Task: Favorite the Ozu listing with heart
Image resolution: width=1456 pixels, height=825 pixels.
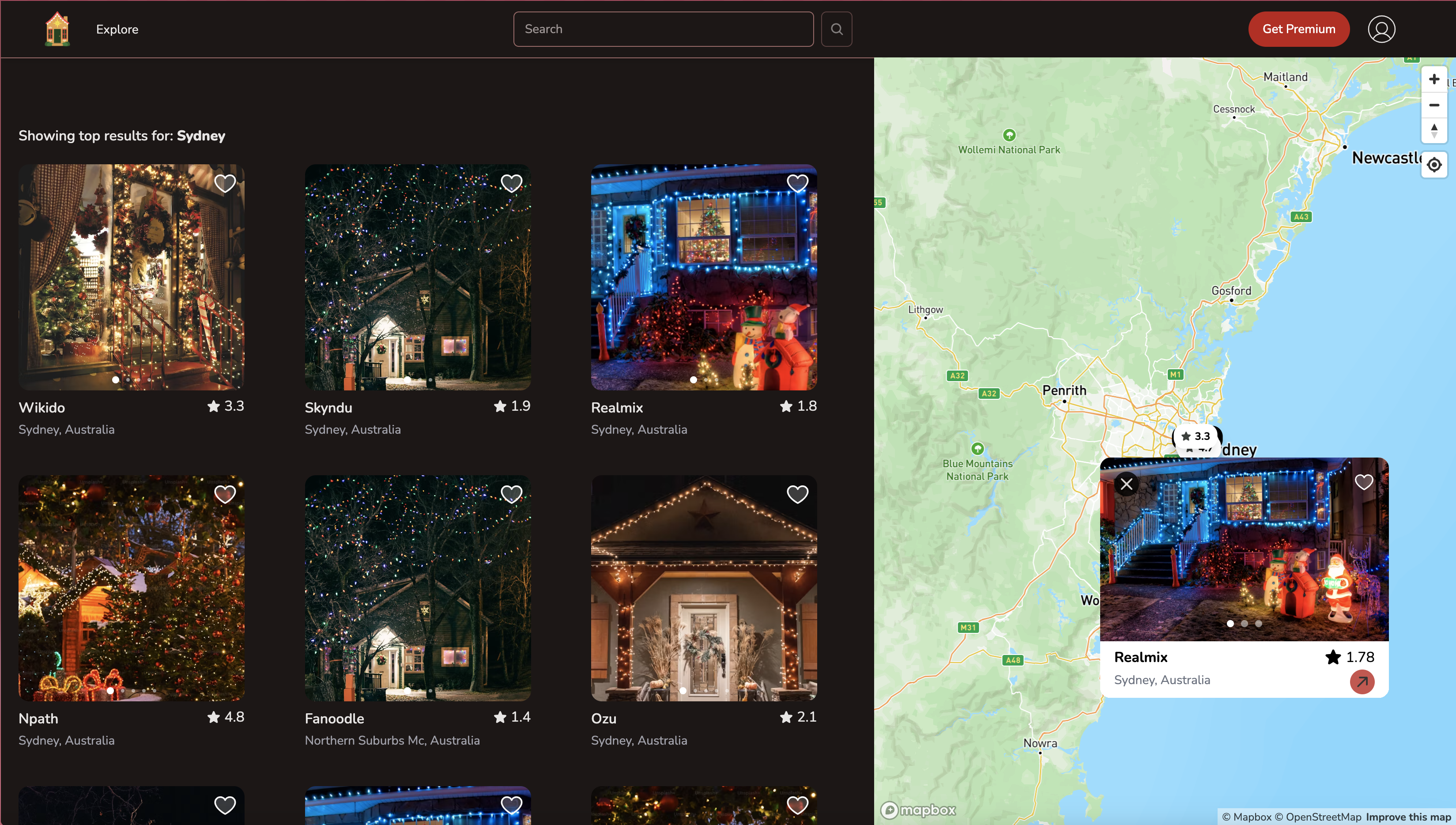Action: point(797,494)
